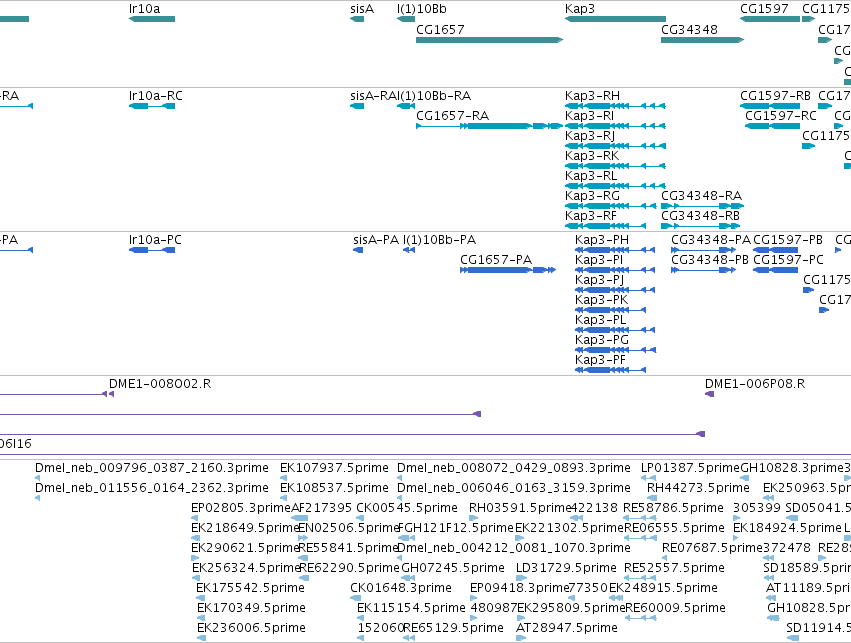Select protein Kap3-PF

[x=611, y=371]
